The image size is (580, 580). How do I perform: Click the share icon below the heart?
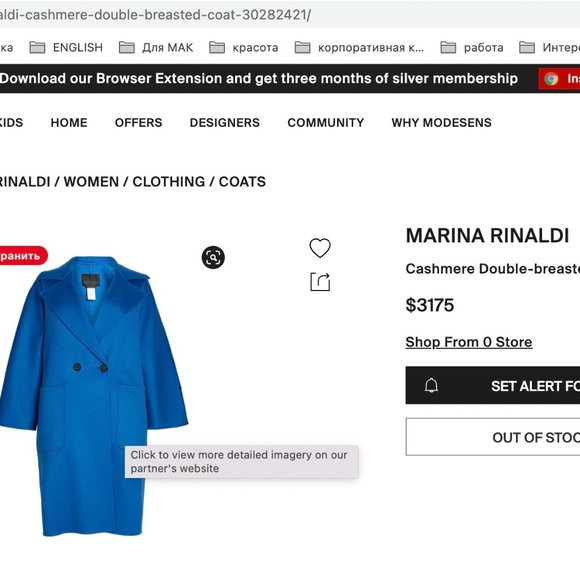coord(320,282)
